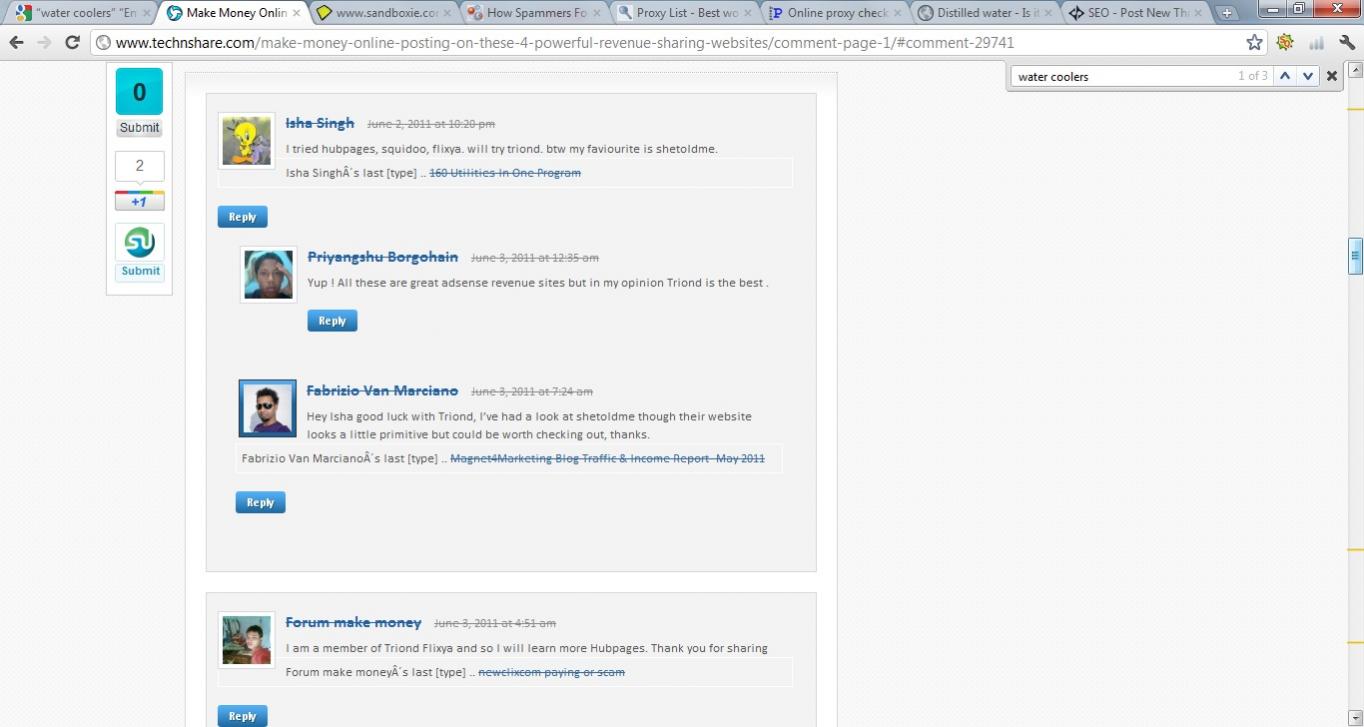The height and width of the screenshot is (727, 1364).
Task: Click the June 3, 2011 at 7:24 am timestamp
Action: (532, 392)
